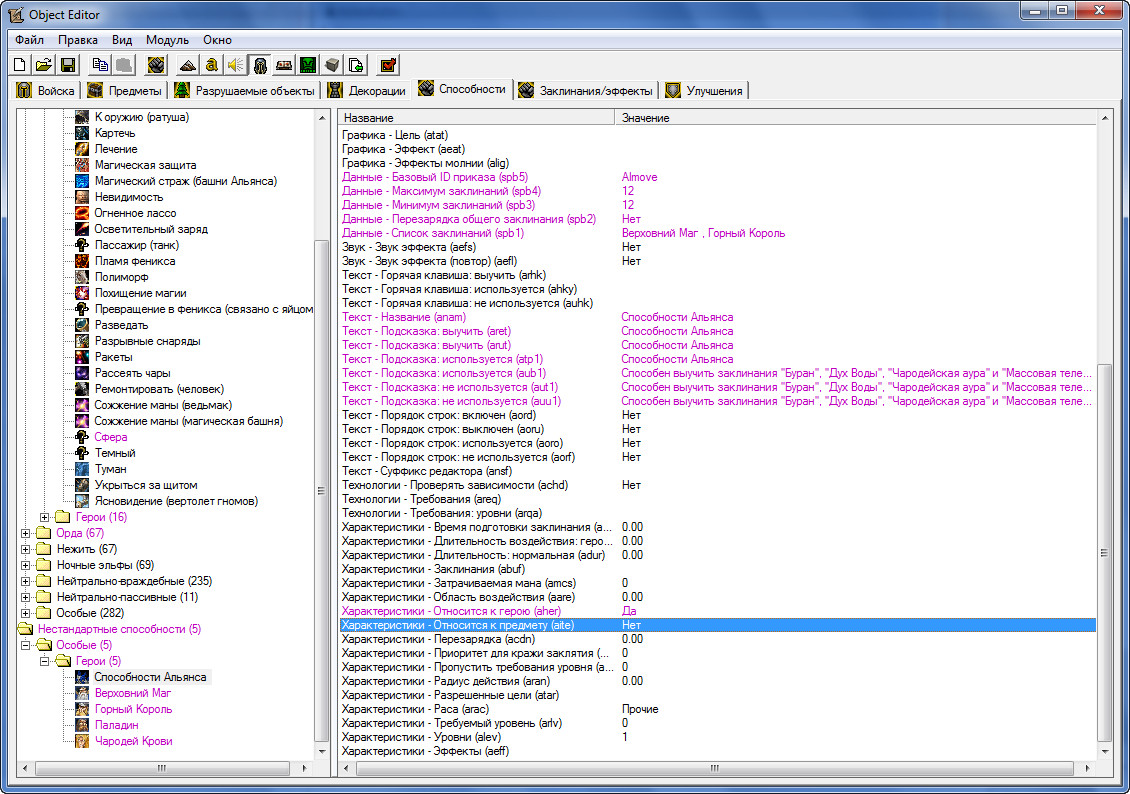Viewport: 1130px width, 794px height.
Task: Collapse the Герои (5) custom folder
Action: point(45,661)
